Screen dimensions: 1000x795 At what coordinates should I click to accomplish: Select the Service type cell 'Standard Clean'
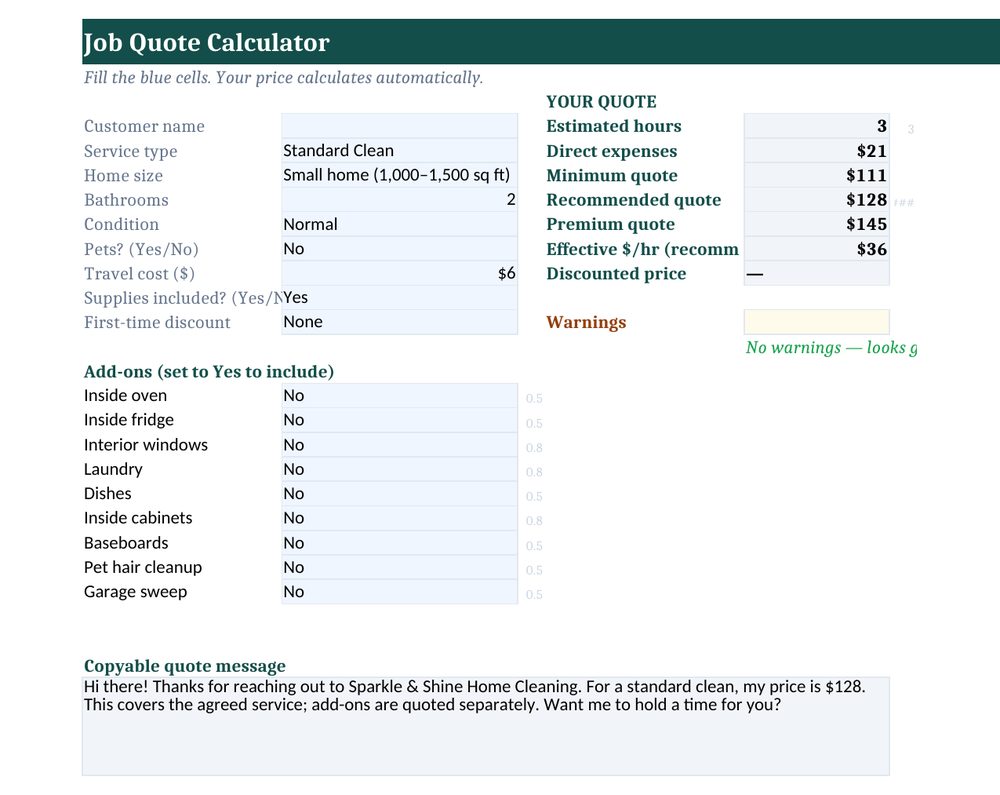(399, 151)
